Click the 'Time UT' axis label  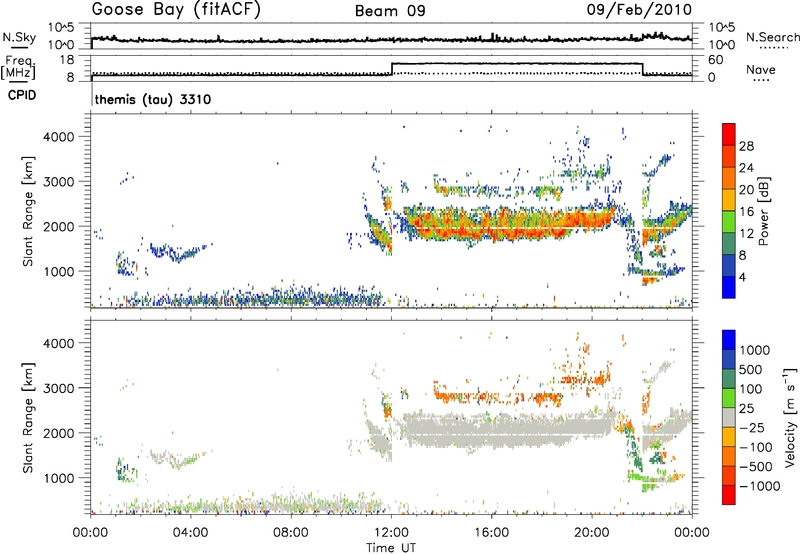[x=391, y=548]
